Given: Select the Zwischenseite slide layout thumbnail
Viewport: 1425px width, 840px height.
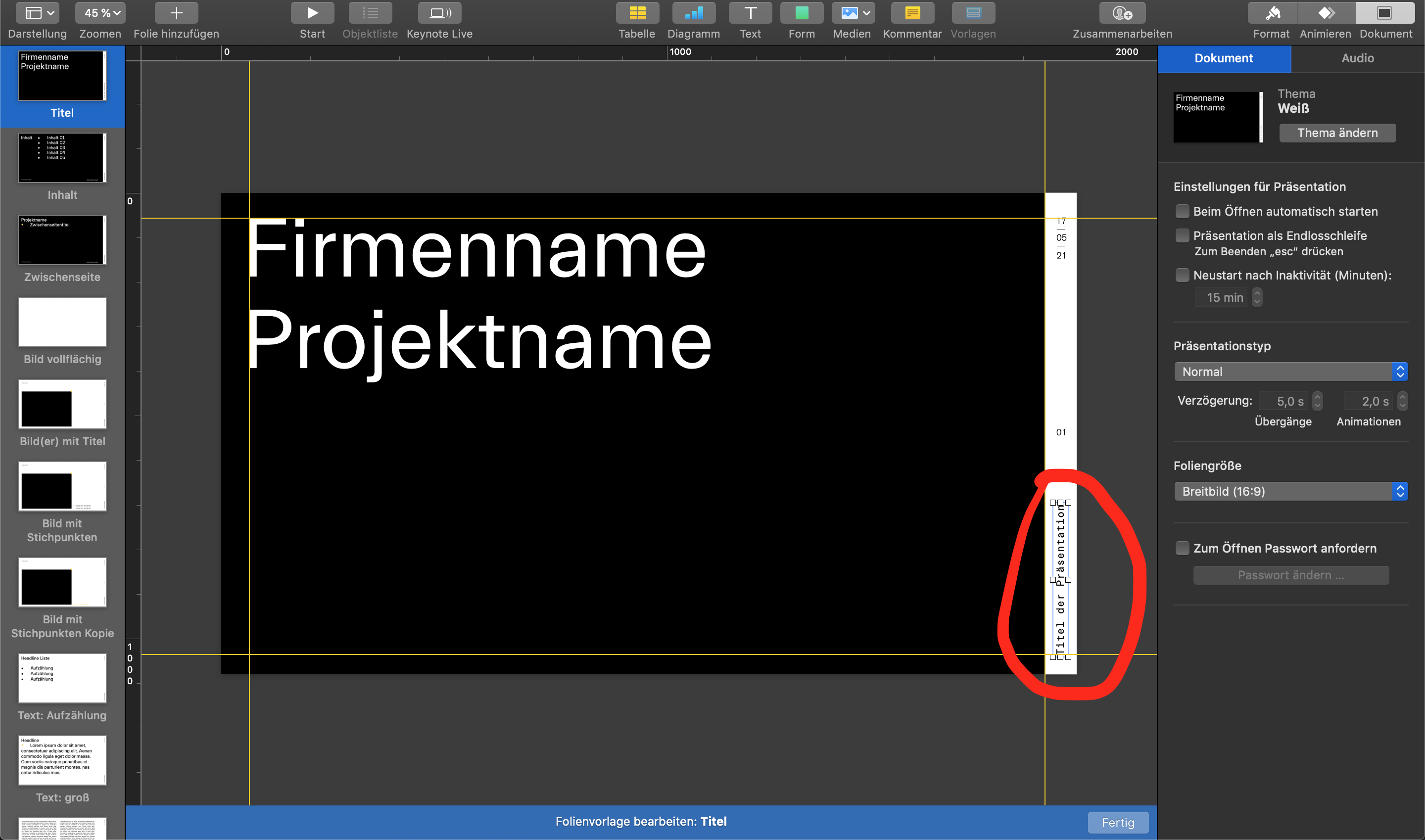Looking at the screenshot, I should (62, 239).
